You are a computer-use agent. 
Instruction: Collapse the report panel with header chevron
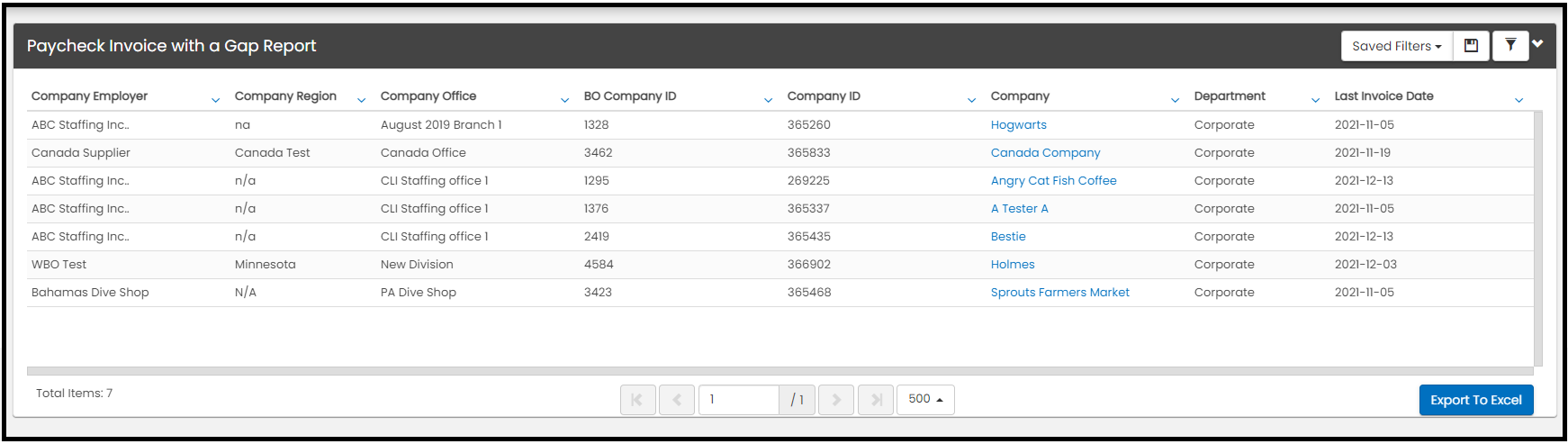pyautogui.click(x=1538, y=44)
